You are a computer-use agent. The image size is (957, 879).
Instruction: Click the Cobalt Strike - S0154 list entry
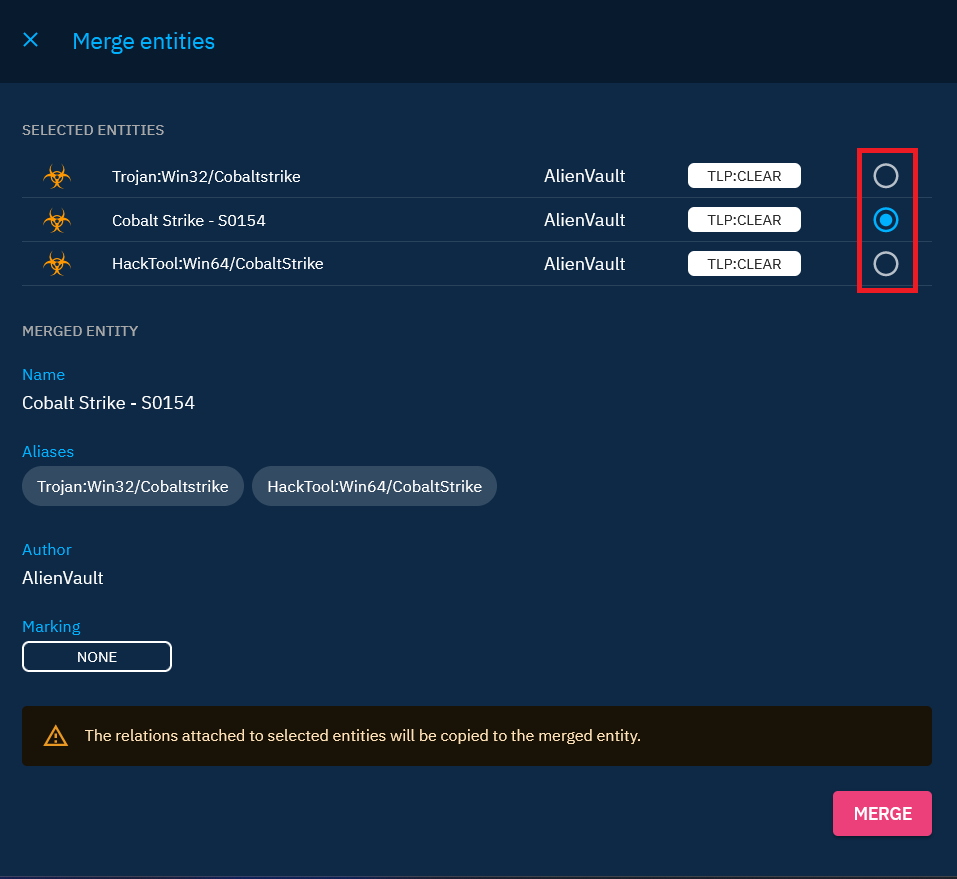point(188,220)
